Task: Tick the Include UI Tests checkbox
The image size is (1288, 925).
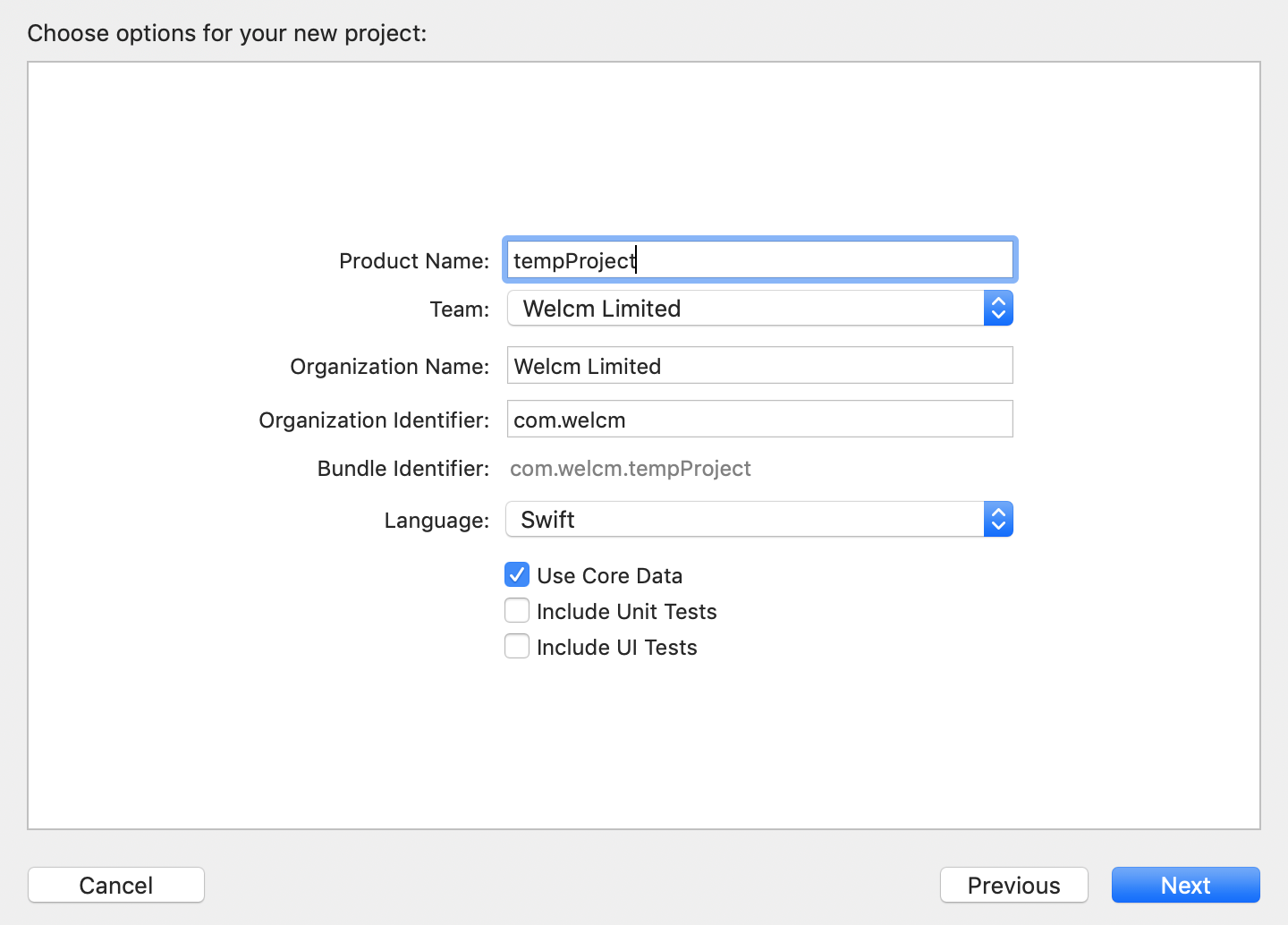Action: click(x=517, y=647)
